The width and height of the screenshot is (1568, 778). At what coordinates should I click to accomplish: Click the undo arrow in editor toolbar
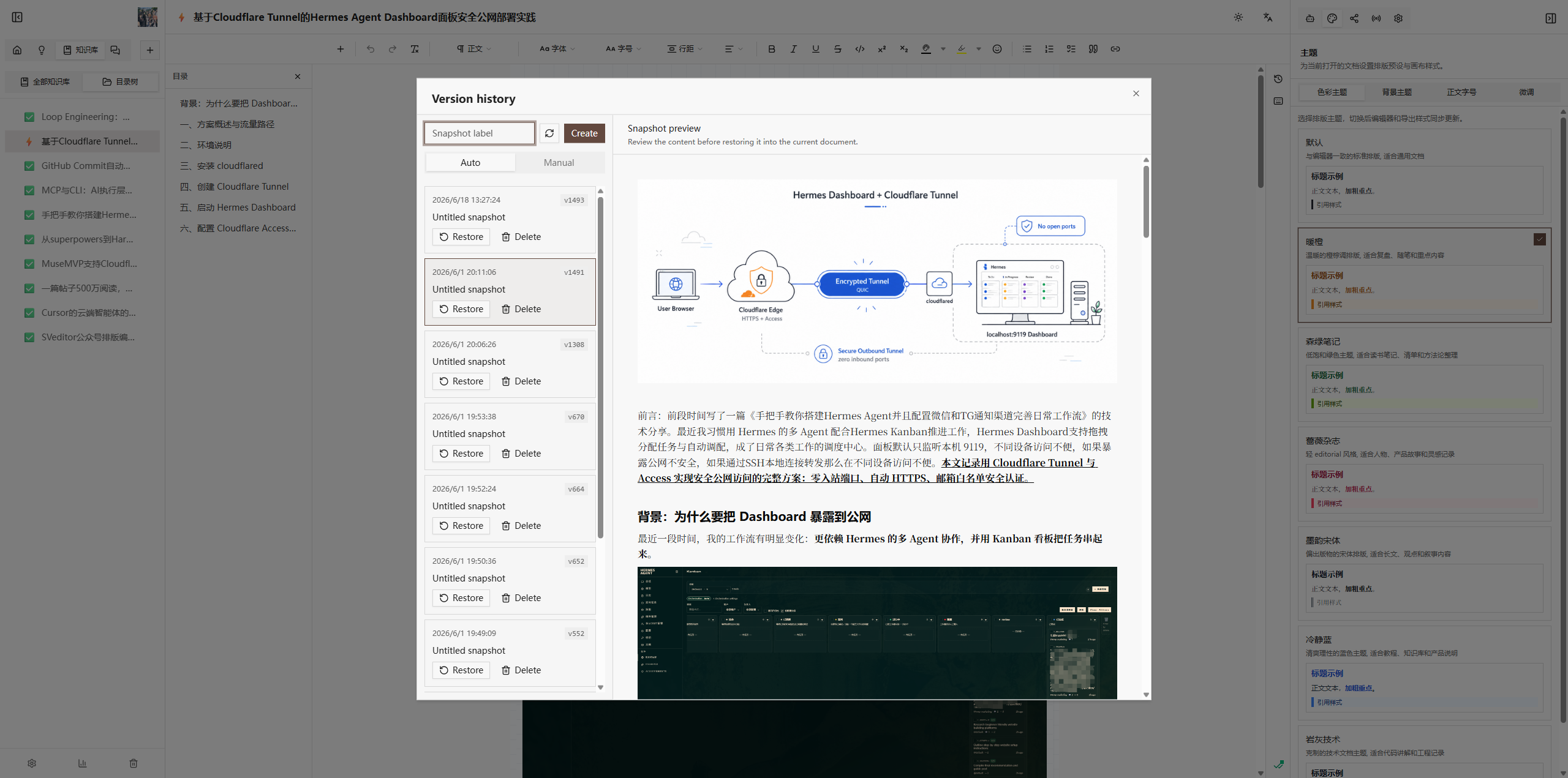371,49
